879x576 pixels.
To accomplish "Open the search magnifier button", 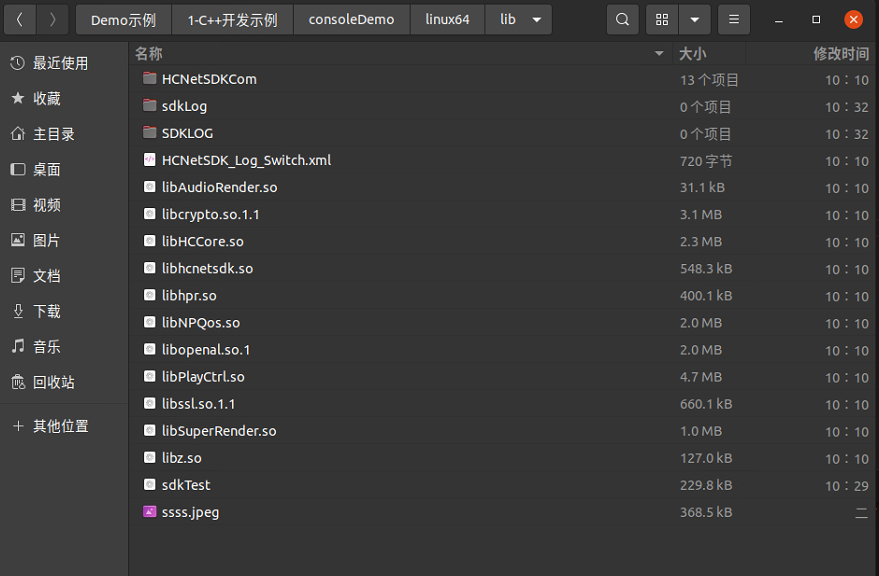I will [x=622, y=20].
